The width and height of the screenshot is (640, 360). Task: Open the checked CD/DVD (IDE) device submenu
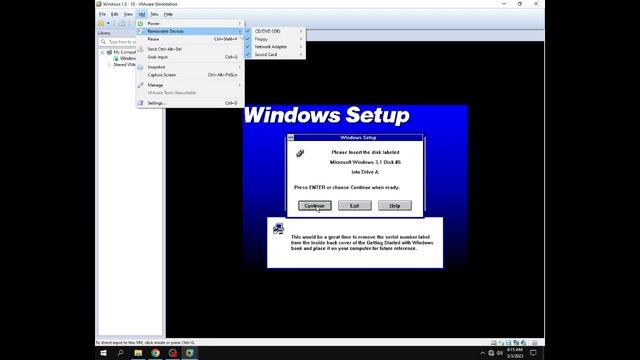(275, 31)
